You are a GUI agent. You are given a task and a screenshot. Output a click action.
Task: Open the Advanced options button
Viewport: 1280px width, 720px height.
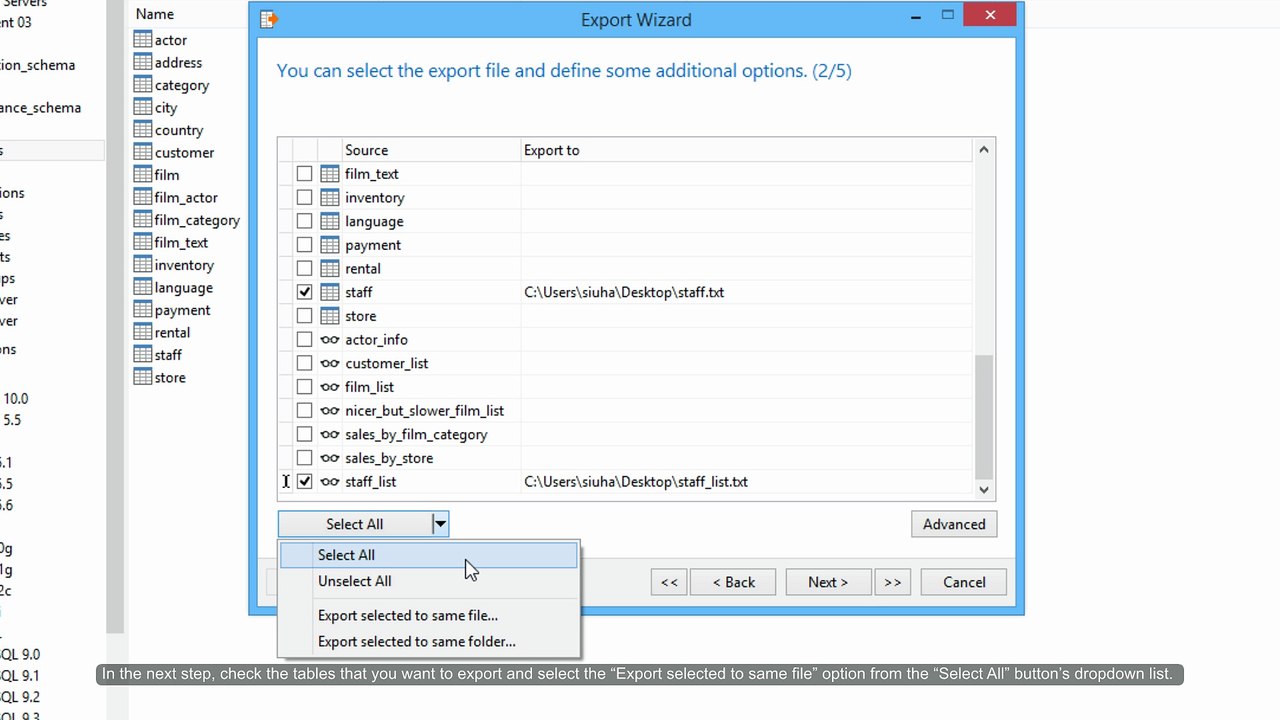point(954,524)
